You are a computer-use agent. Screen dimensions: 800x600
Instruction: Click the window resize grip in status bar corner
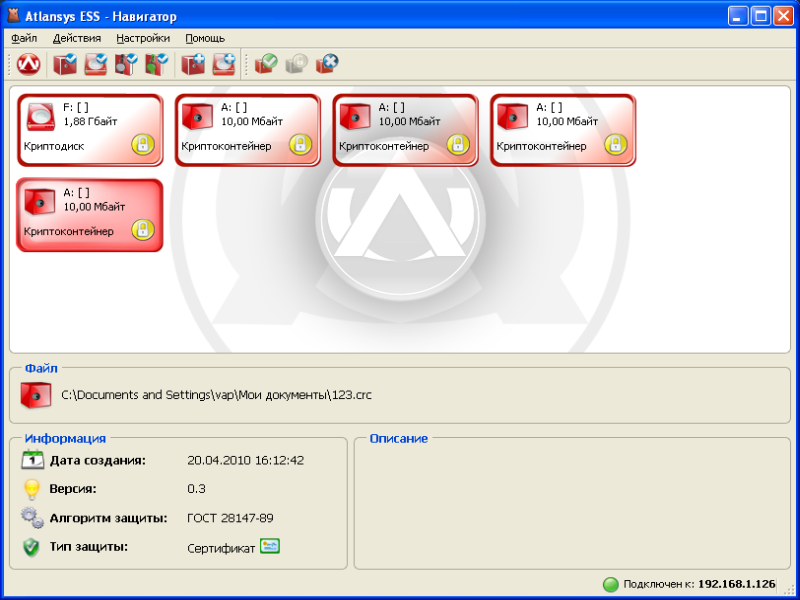click(x=787, y=588)
